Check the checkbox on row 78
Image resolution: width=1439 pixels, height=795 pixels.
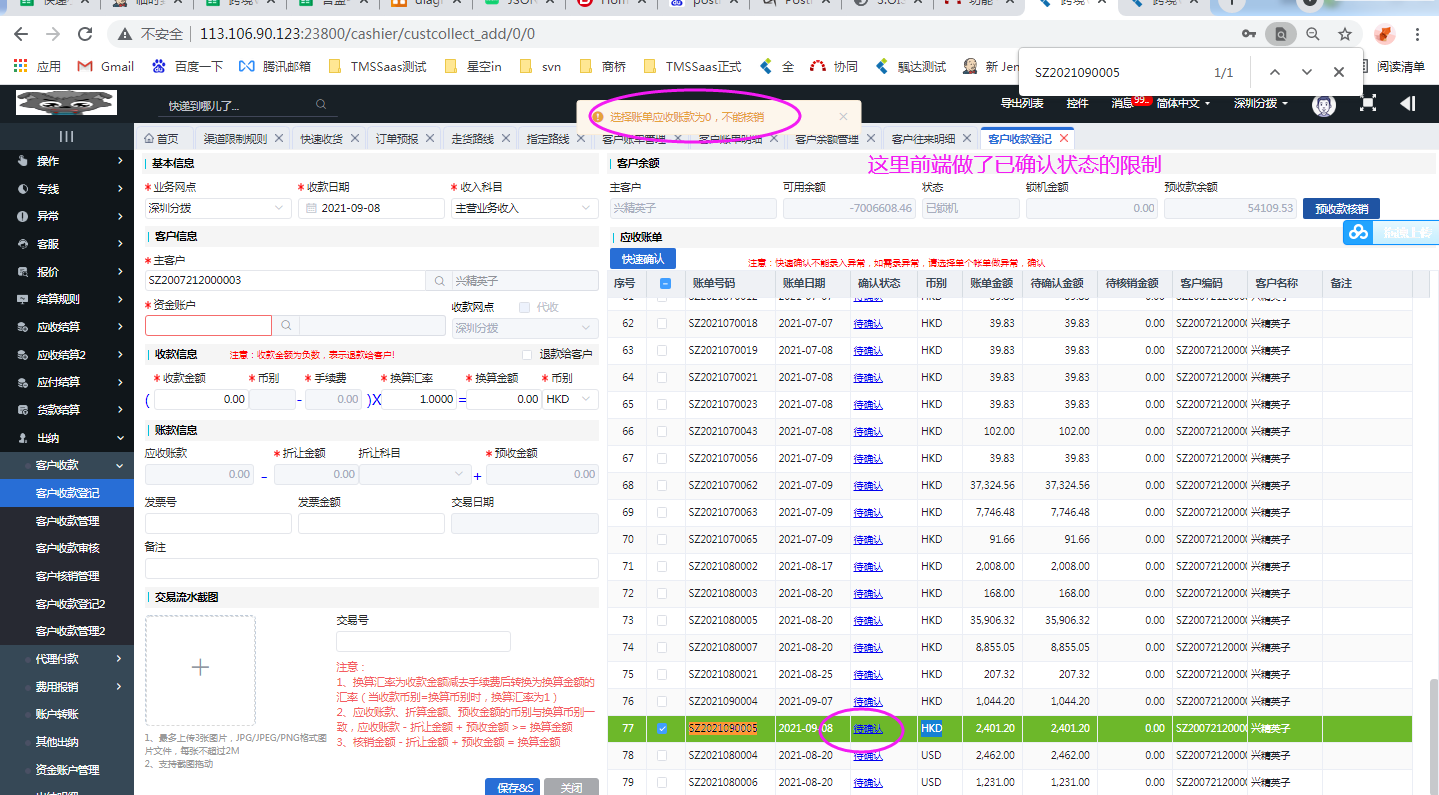662,755
